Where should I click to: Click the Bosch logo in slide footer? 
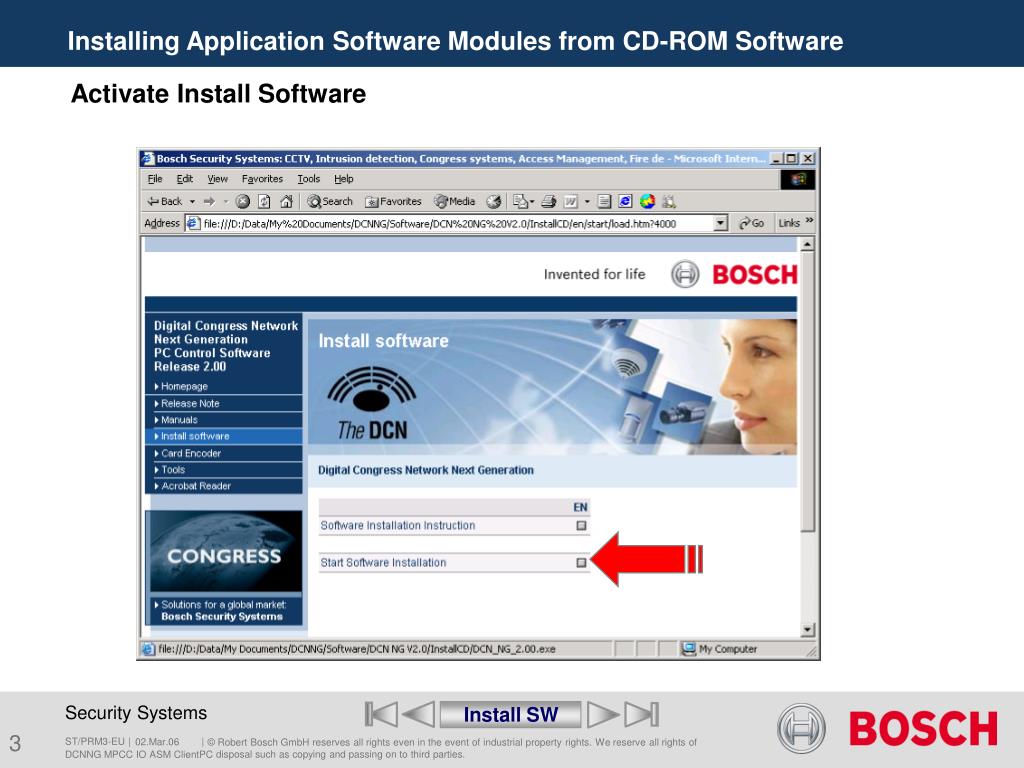pos(888,728)
